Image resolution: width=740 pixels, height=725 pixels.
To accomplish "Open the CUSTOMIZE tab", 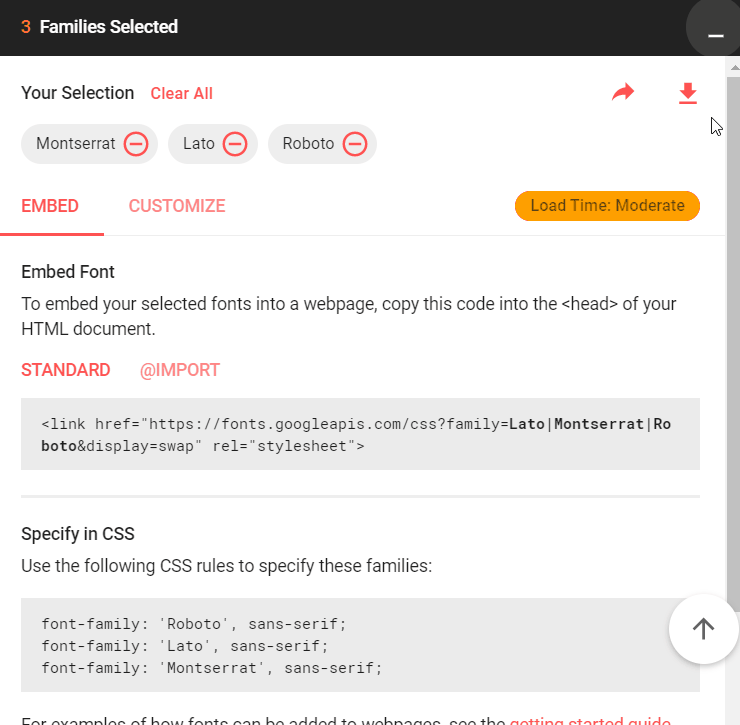I will click(177, 206).
